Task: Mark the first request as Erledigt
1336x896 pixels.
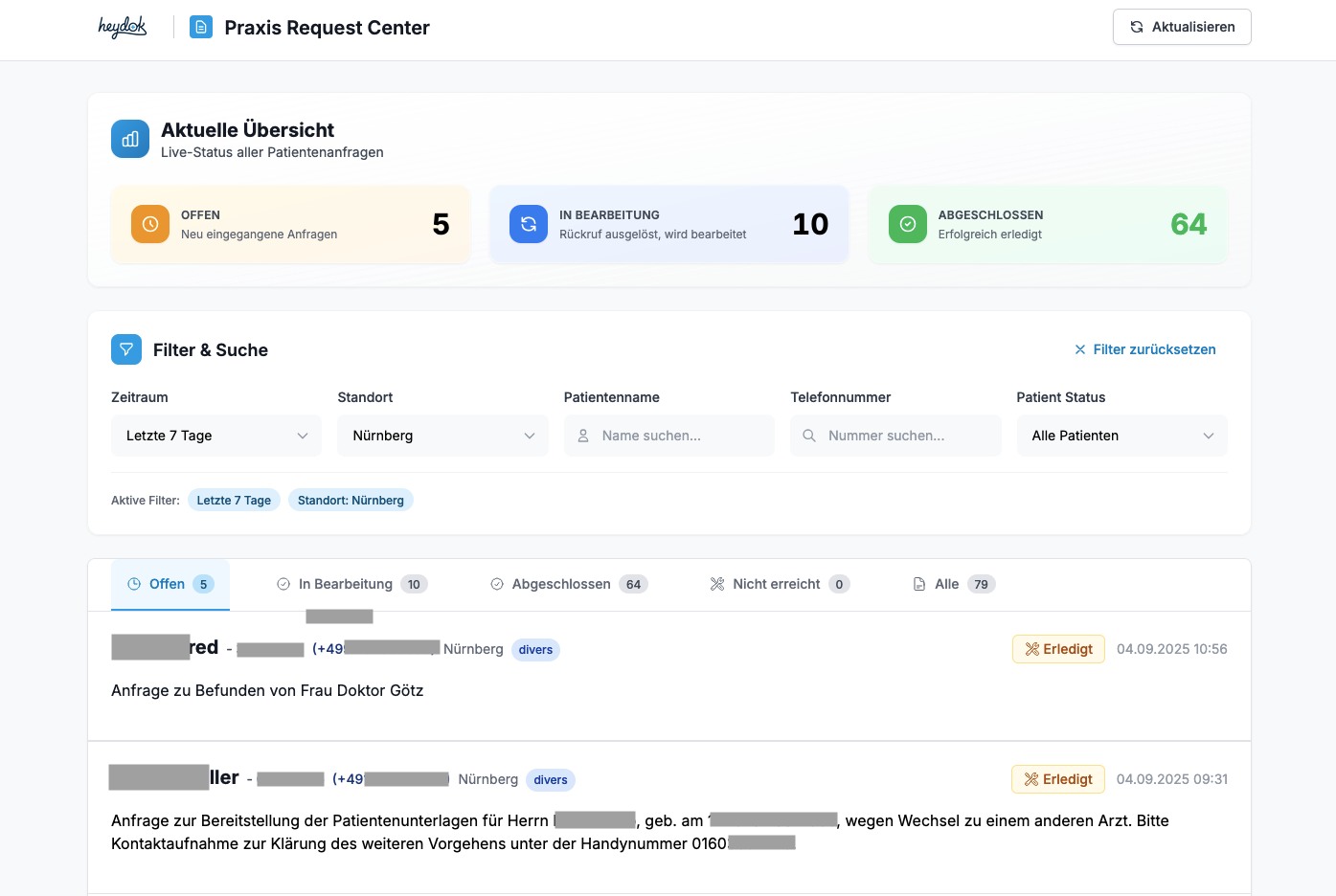Action: 1058,649
